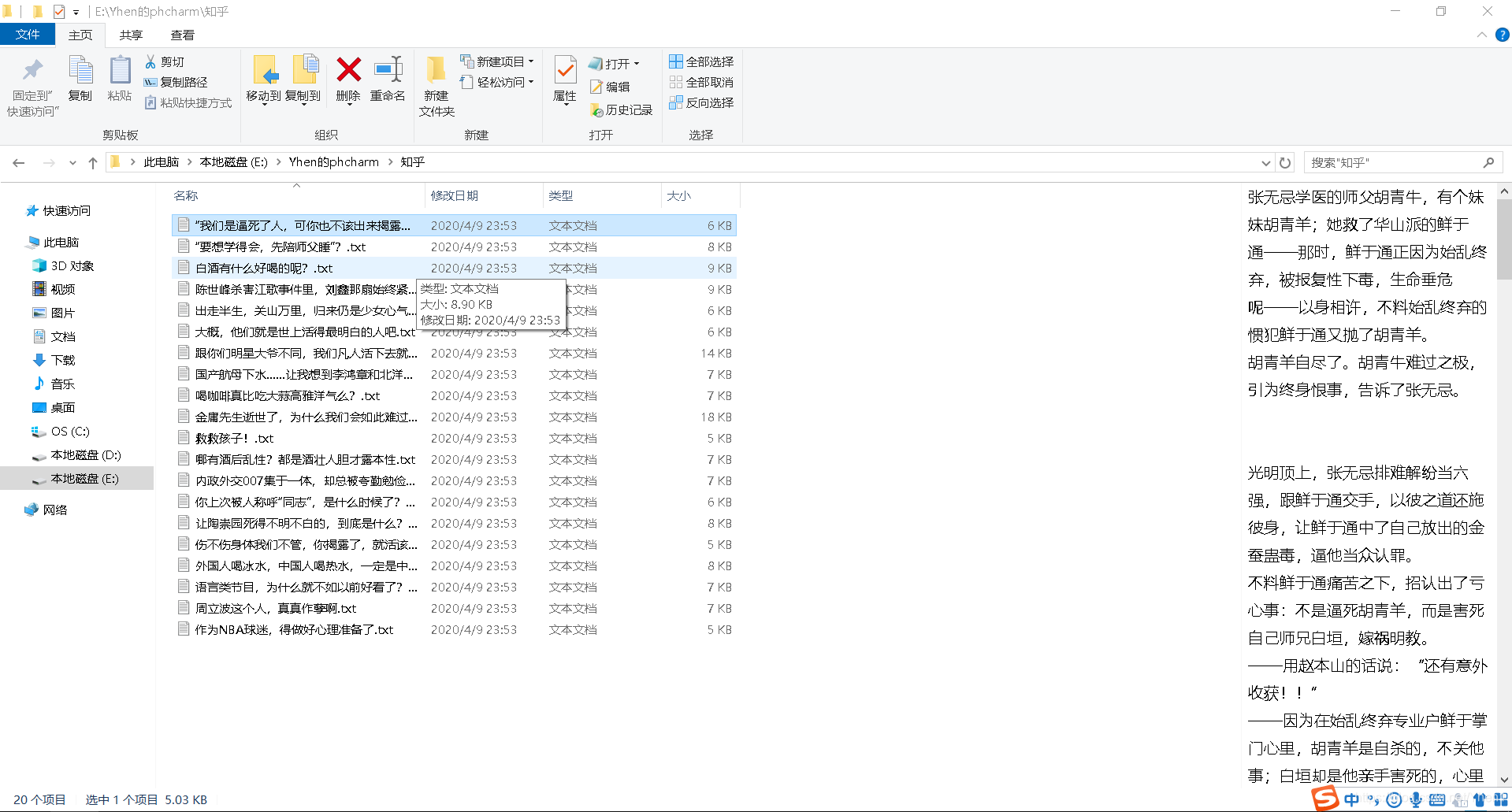Open the File (文件) tab
The height and width of the screenshot is (812, 1512).
click(x=28, y=35)
